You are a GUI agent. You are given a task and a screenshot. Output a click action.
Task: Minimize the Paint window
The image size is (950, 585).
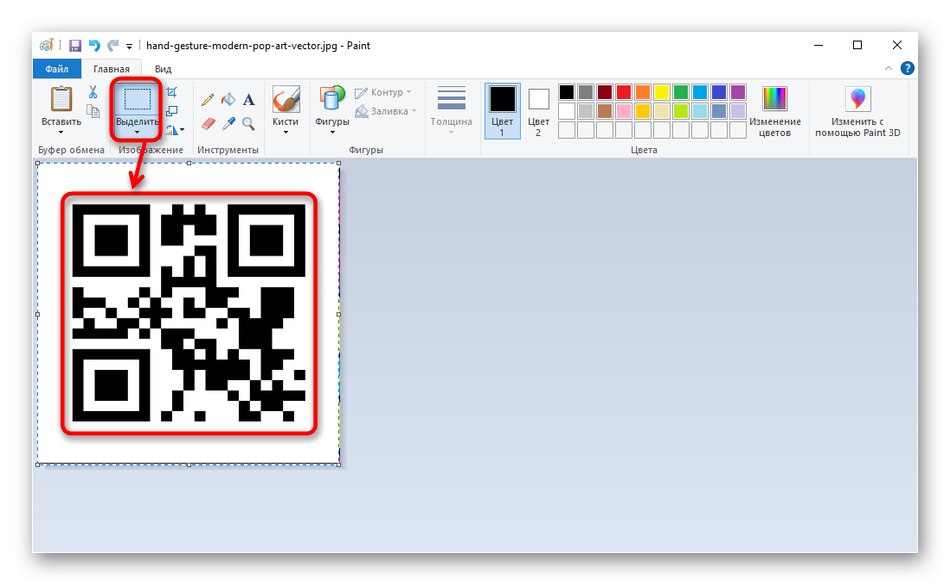[818, 45]
